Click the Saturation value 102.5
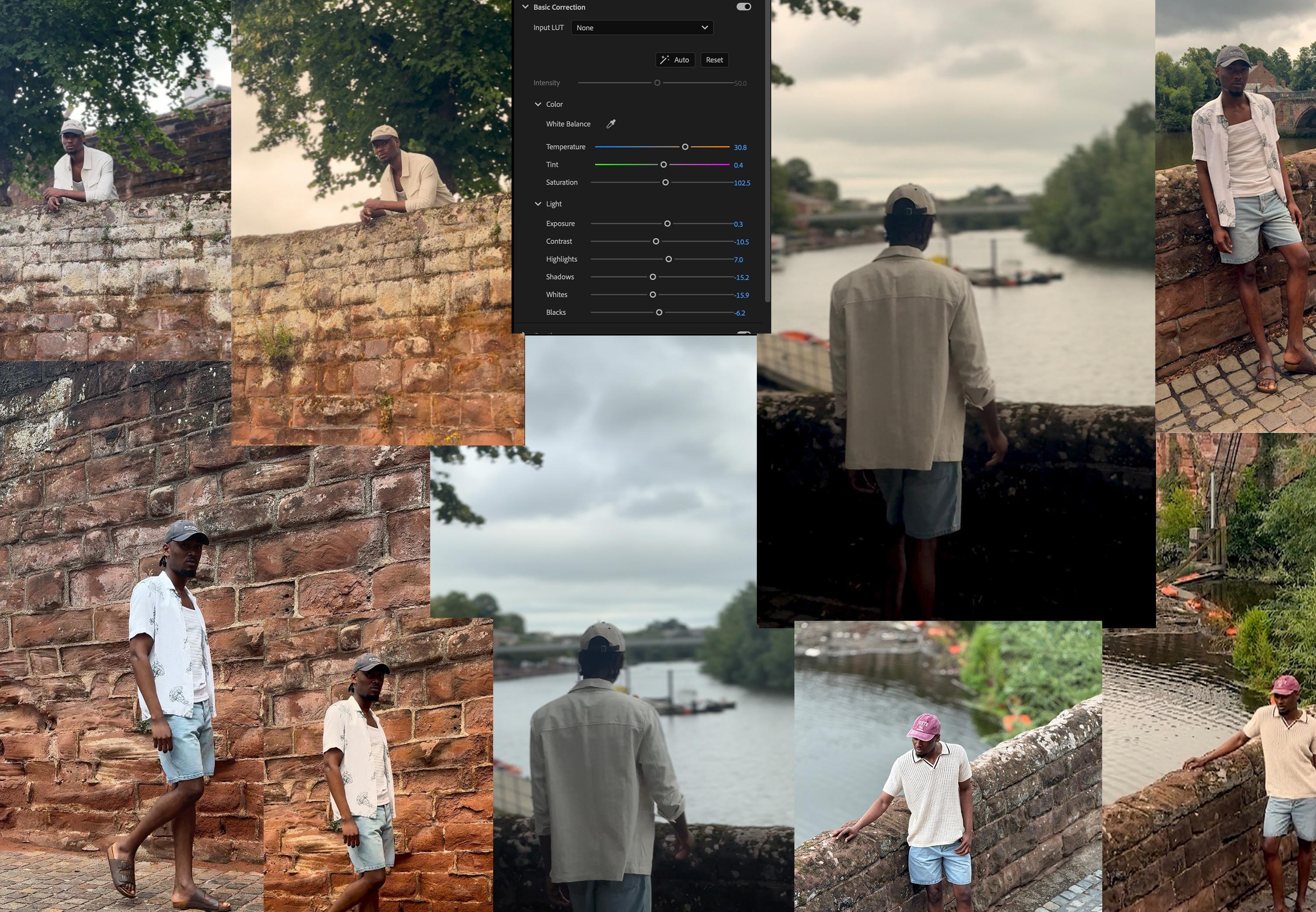Image resolution: width=1316 pixels, height=912 pixels. [x=742, y=183]
